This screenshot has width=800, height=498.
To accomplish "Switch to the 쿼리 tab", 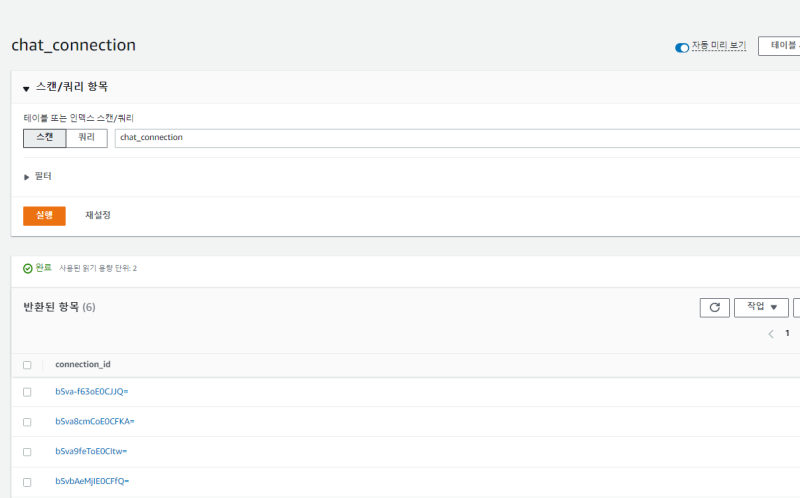I will point(87,137).
